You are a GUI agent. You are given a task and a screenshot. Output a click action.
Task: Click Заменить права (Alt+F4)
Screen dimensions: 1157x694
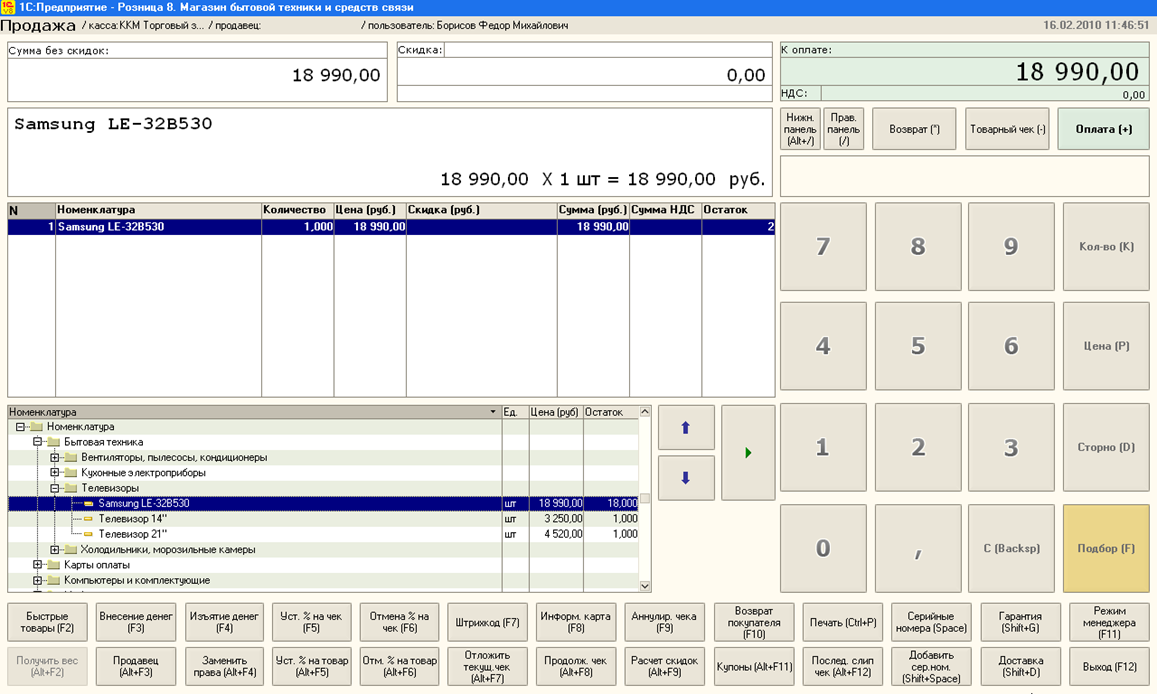[x=224, y=666]
